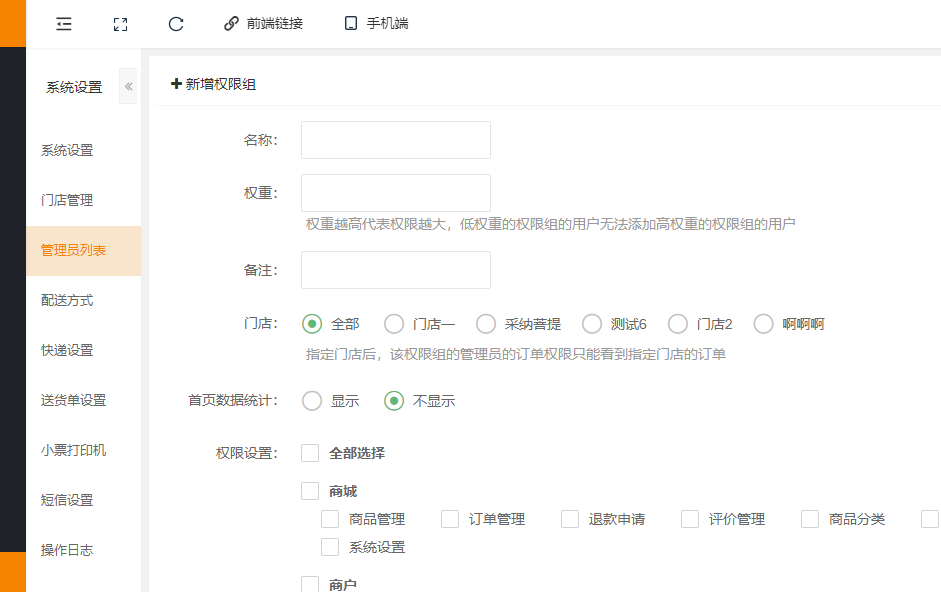Open the 前端链接 front-end link
The width and height of the screenshot is (941, 592).
pos(263,24)
